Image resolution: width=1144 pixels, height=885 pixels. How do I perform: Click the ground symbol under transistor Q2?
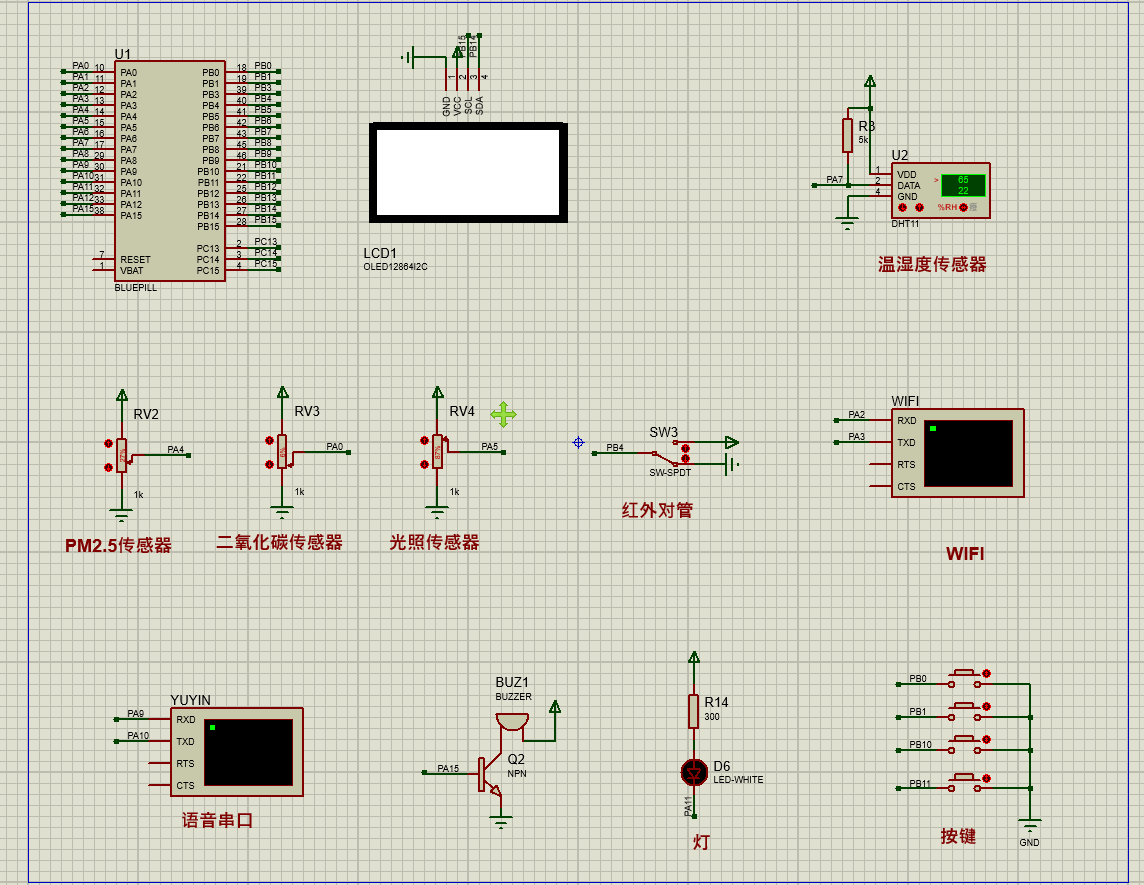coord(500,823)
